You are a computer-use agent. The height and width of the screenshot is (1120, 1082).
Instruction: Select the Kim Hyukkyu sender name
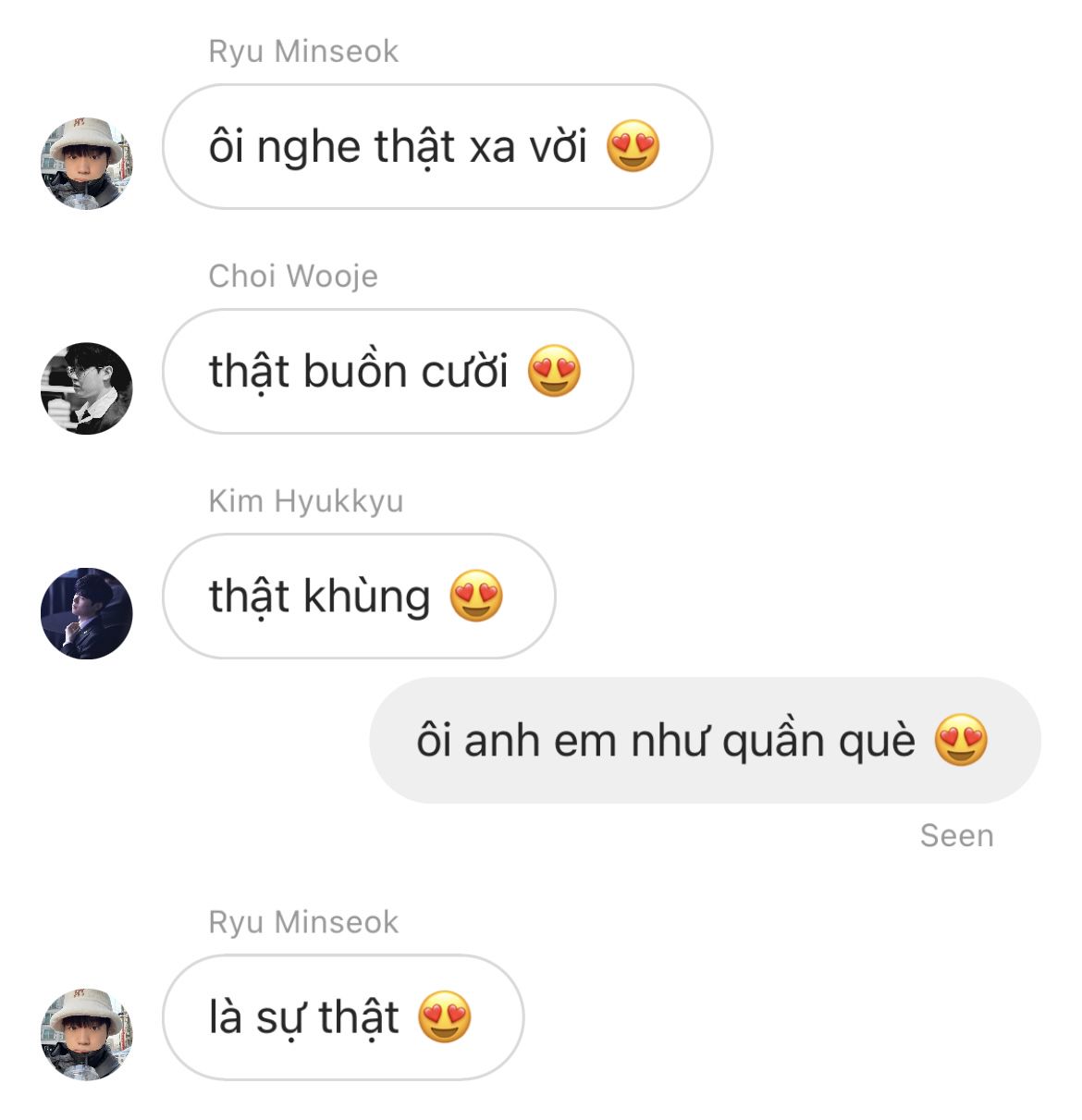(x=306, y=500)
